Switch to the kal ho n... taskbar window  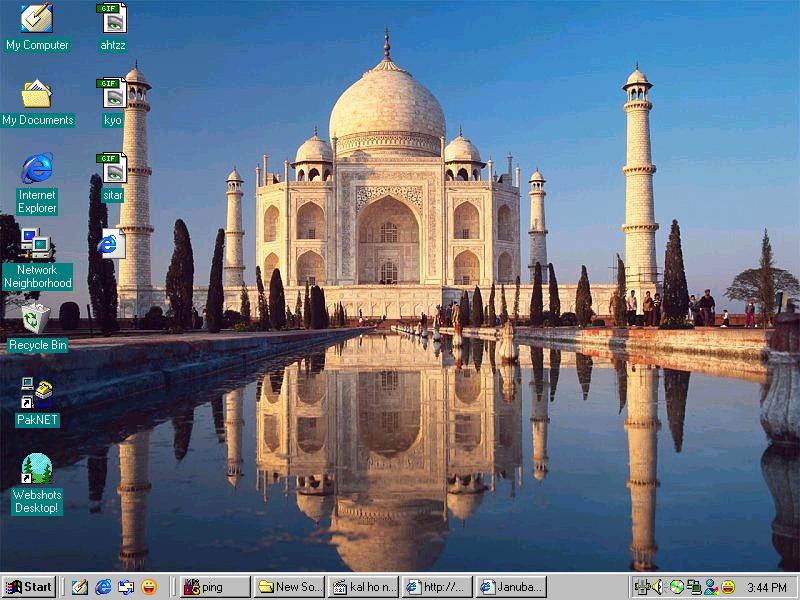pos(363,587)
